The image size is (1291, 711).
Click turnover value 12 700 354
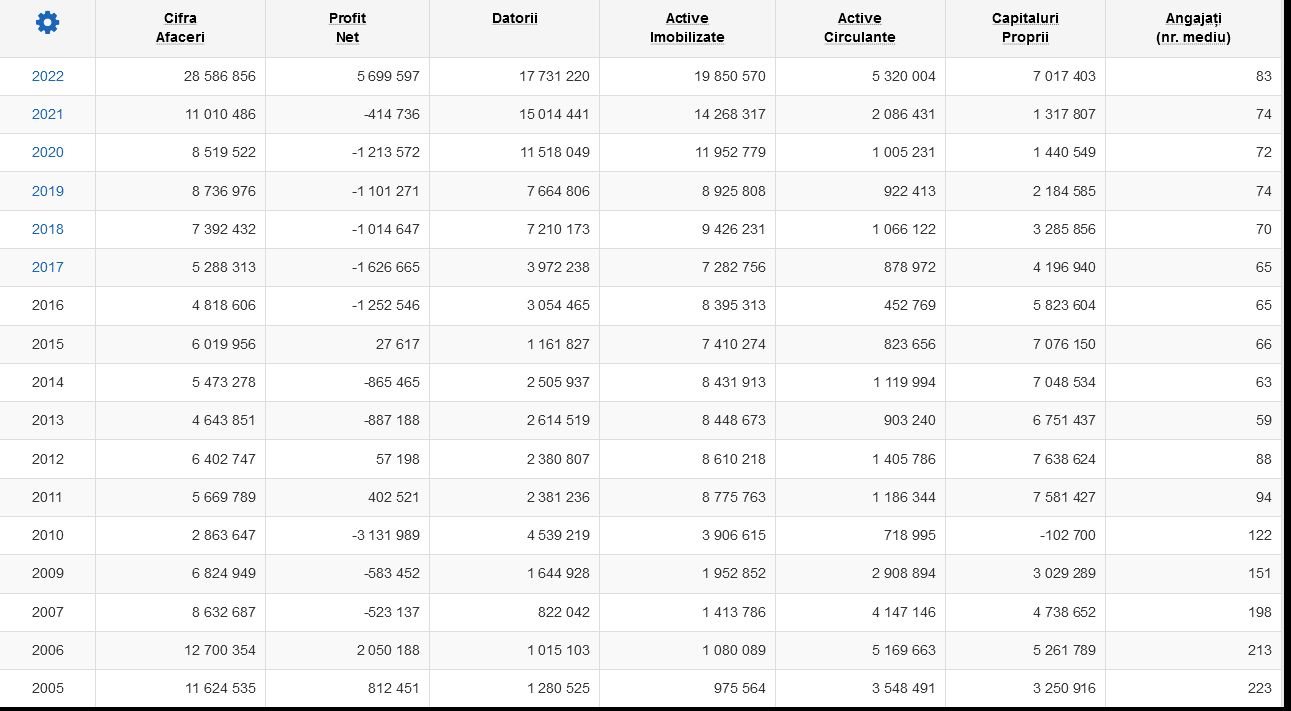[x=220, y=650]
